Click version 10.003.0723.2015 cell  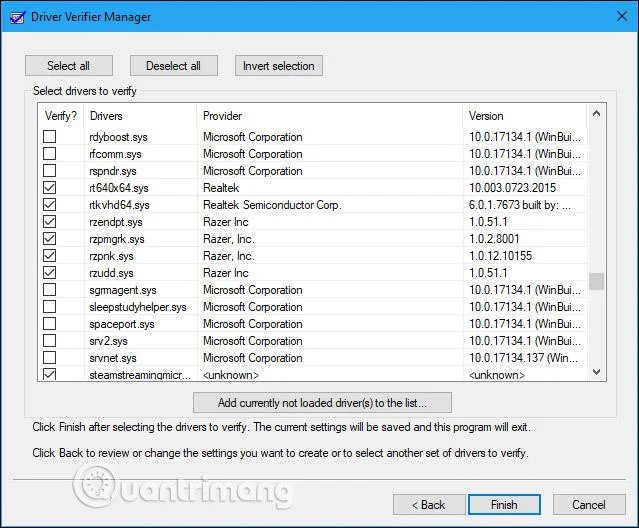(x=512, y=188)
